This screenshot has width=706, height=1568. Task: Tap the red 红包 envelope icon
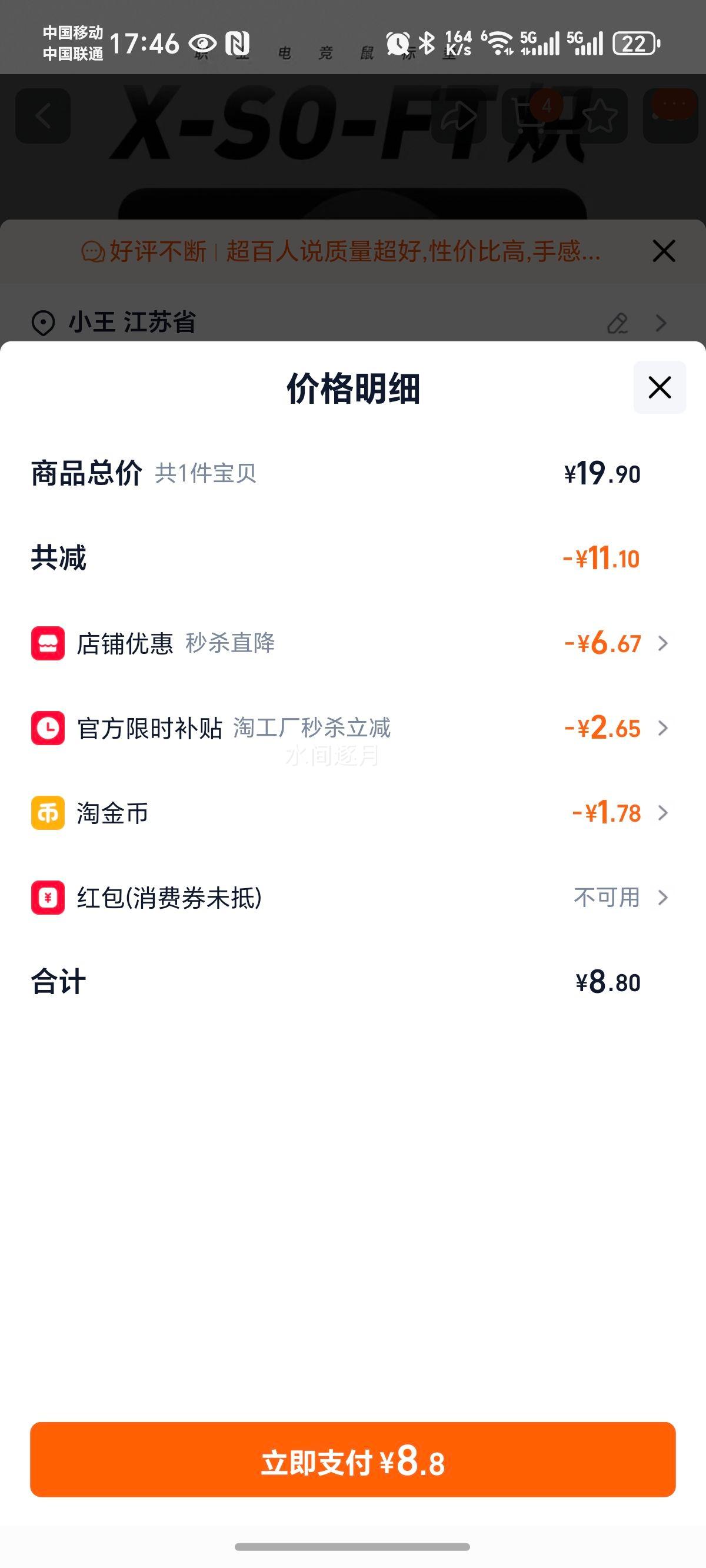pos(48,897)
